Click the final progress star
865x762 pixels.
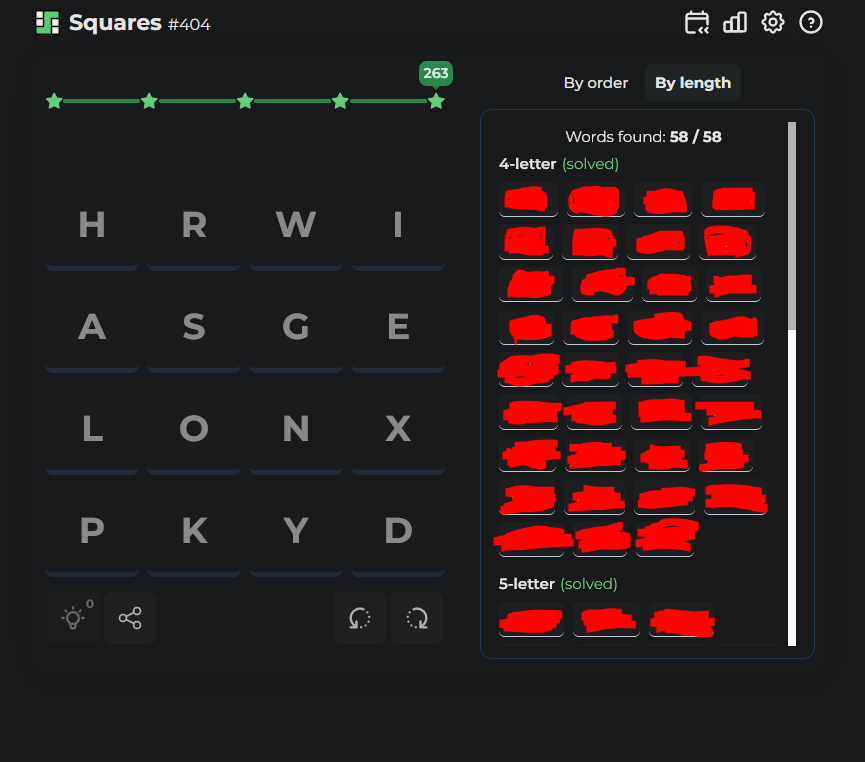(x=436, y=102)
